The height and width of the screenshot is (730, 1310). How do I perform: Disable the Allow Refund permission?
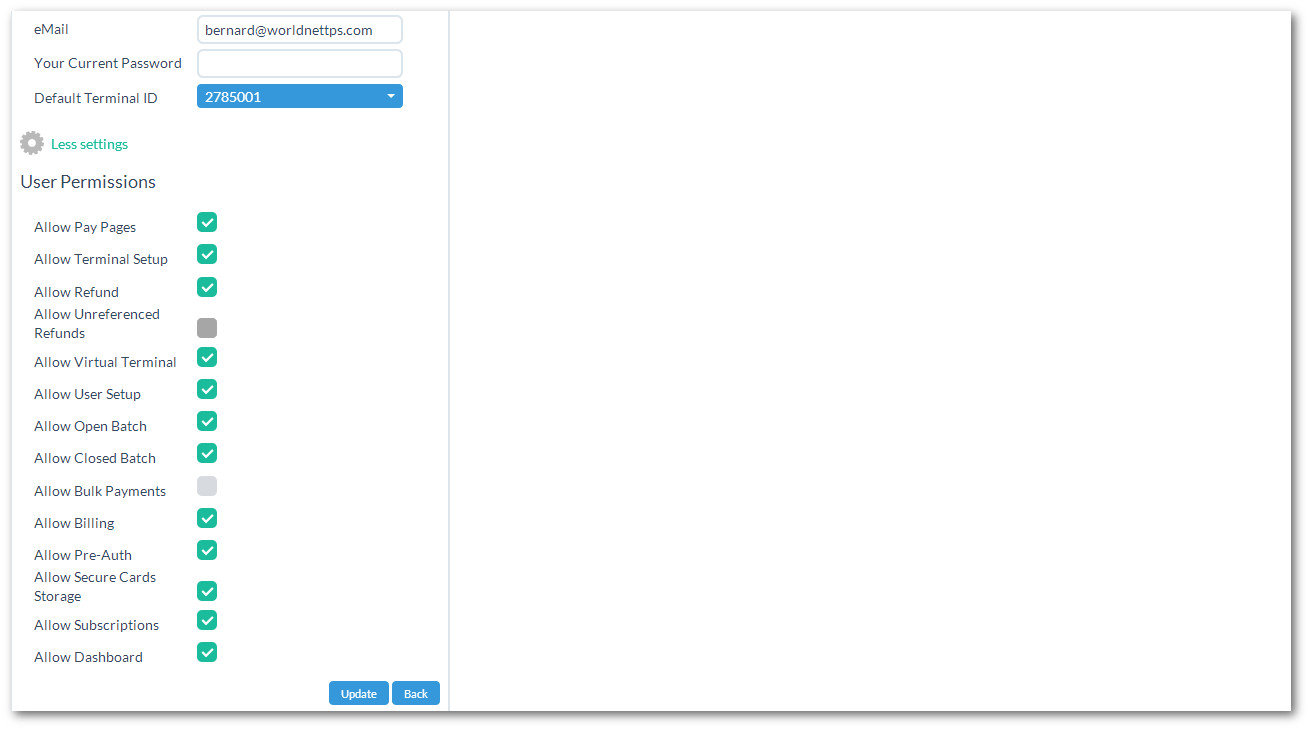click(x=207, y=287)
